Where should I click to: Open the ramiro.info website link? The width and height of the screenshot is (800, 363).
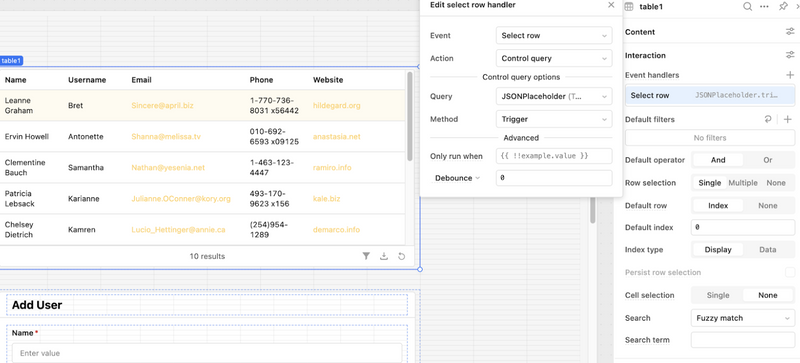(332, 167)
